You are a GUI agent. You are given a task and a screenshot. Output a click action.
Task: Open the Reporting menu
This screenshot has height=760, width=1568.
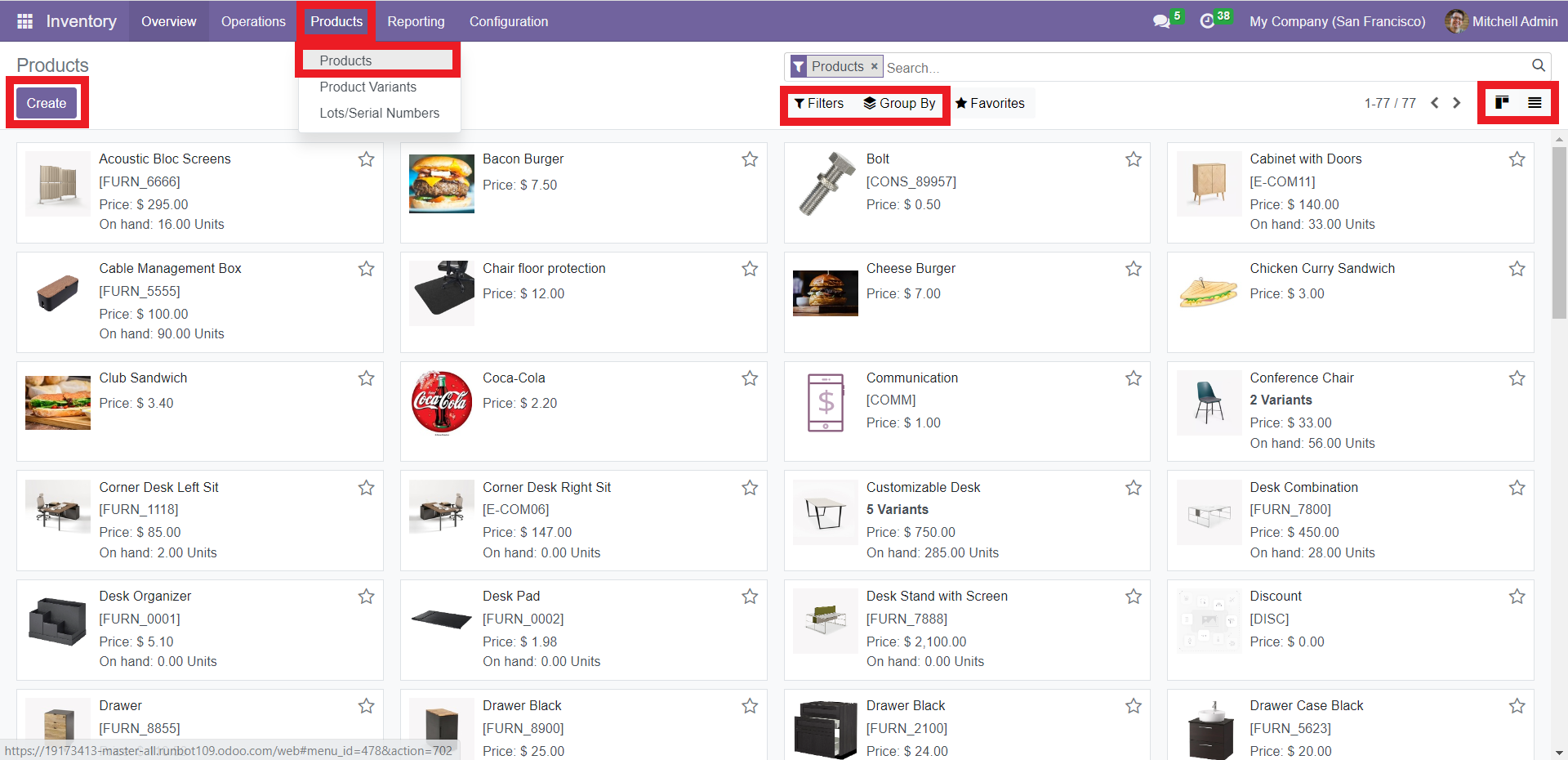coord(416,21)
